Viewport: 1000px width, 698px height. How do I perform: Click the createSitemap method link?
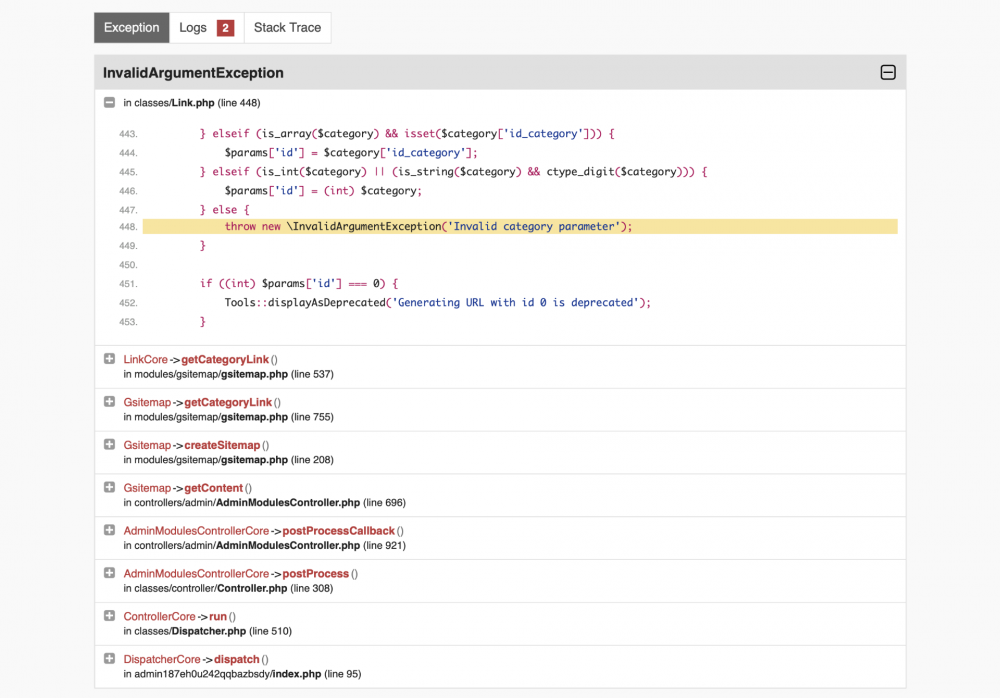click(222, 445)
